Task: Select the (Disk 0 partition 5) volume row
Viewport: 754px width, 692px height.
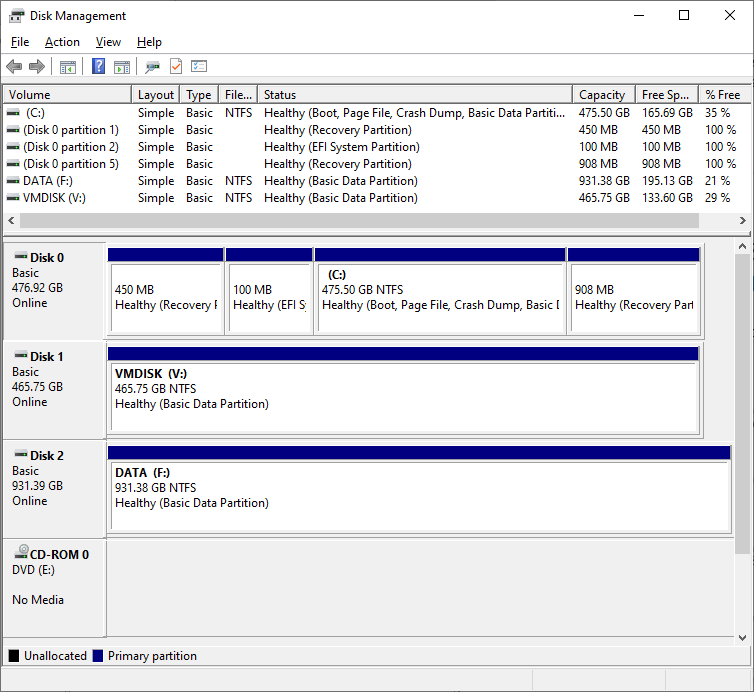Action: pyautogui.click(x=377, y=164)
